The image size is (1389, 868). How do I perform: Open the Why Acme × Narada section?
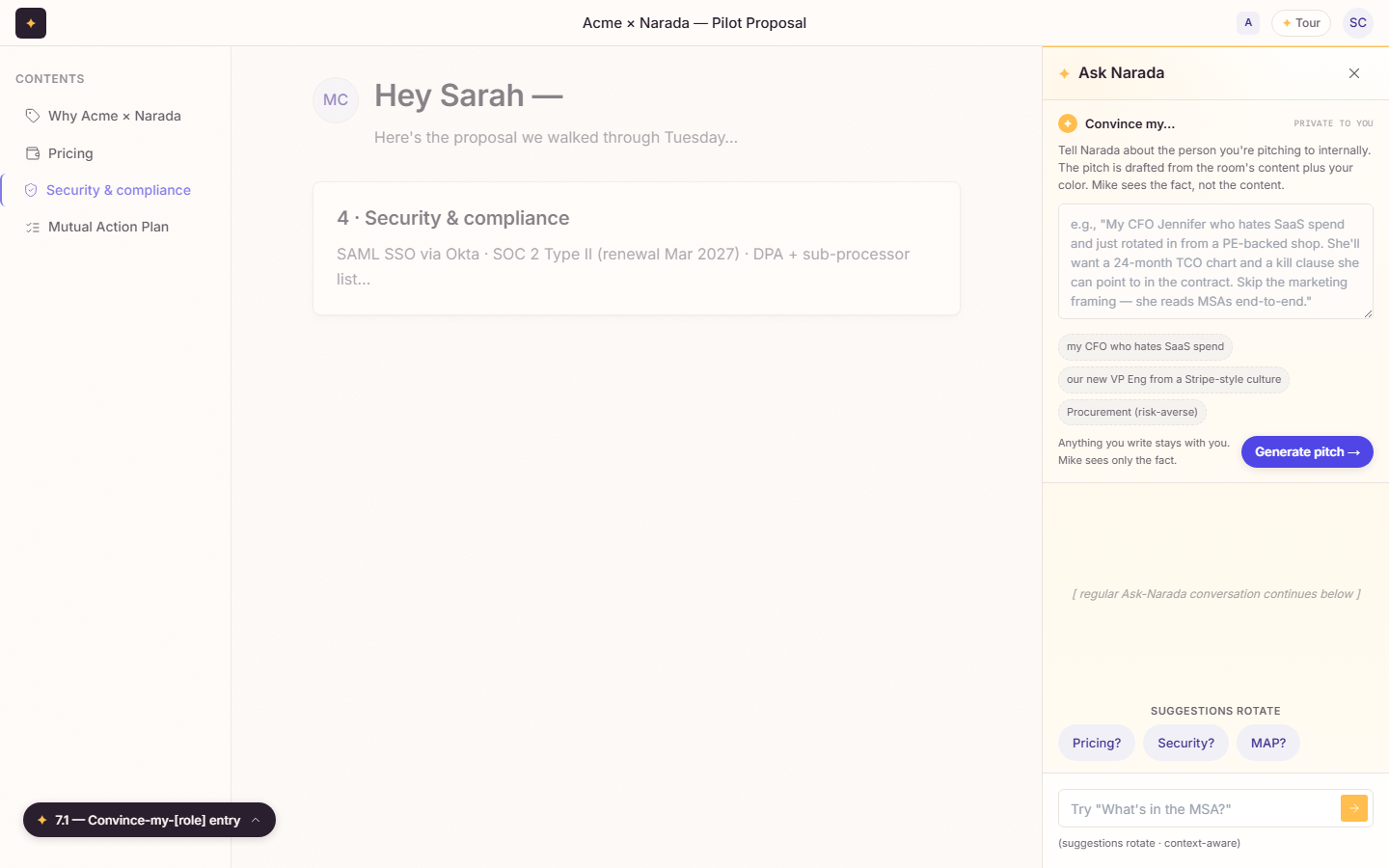point(116,116)
